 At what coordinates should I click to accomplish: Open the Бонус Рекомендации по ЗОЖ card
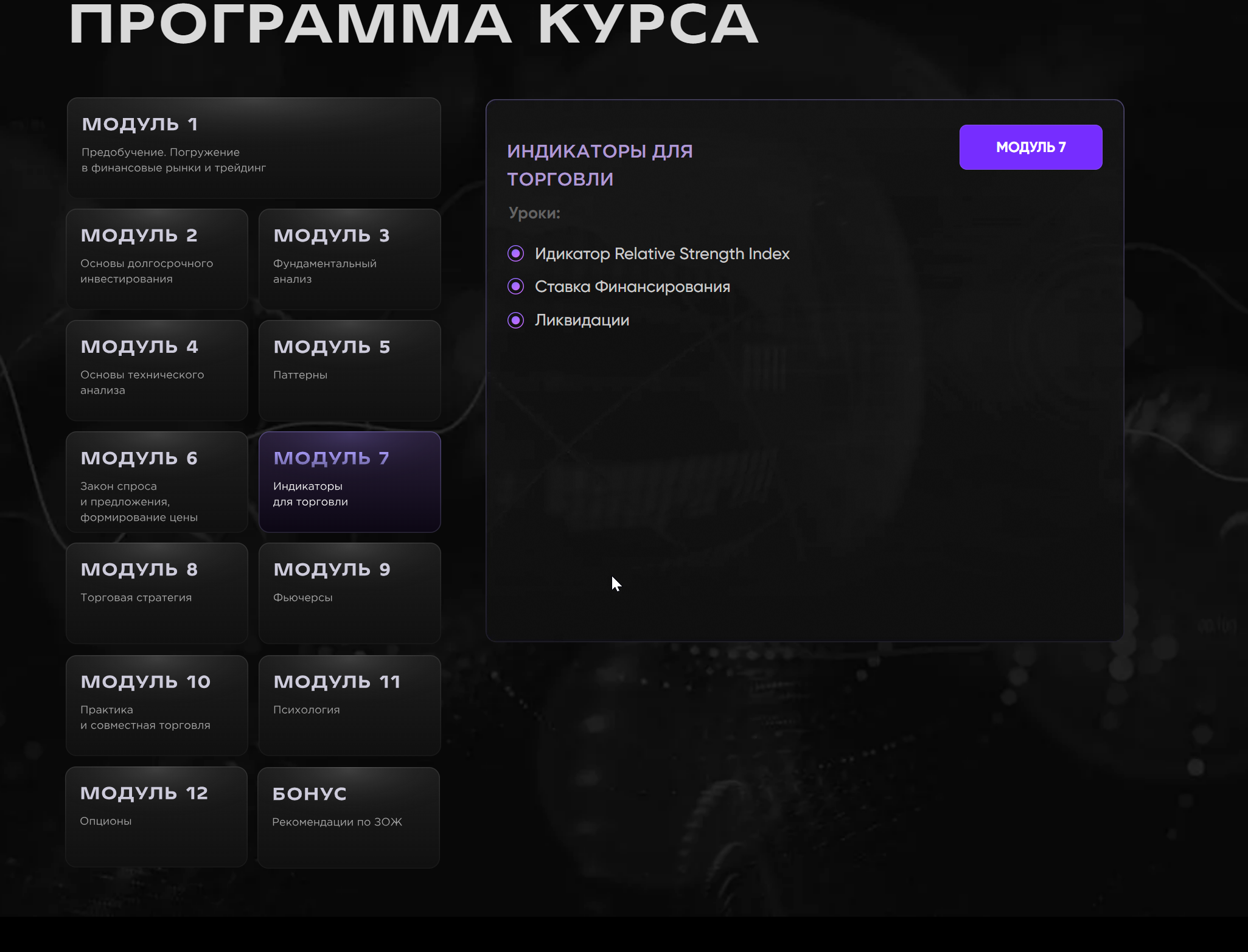pyautogui.click(x=348, y=817)
